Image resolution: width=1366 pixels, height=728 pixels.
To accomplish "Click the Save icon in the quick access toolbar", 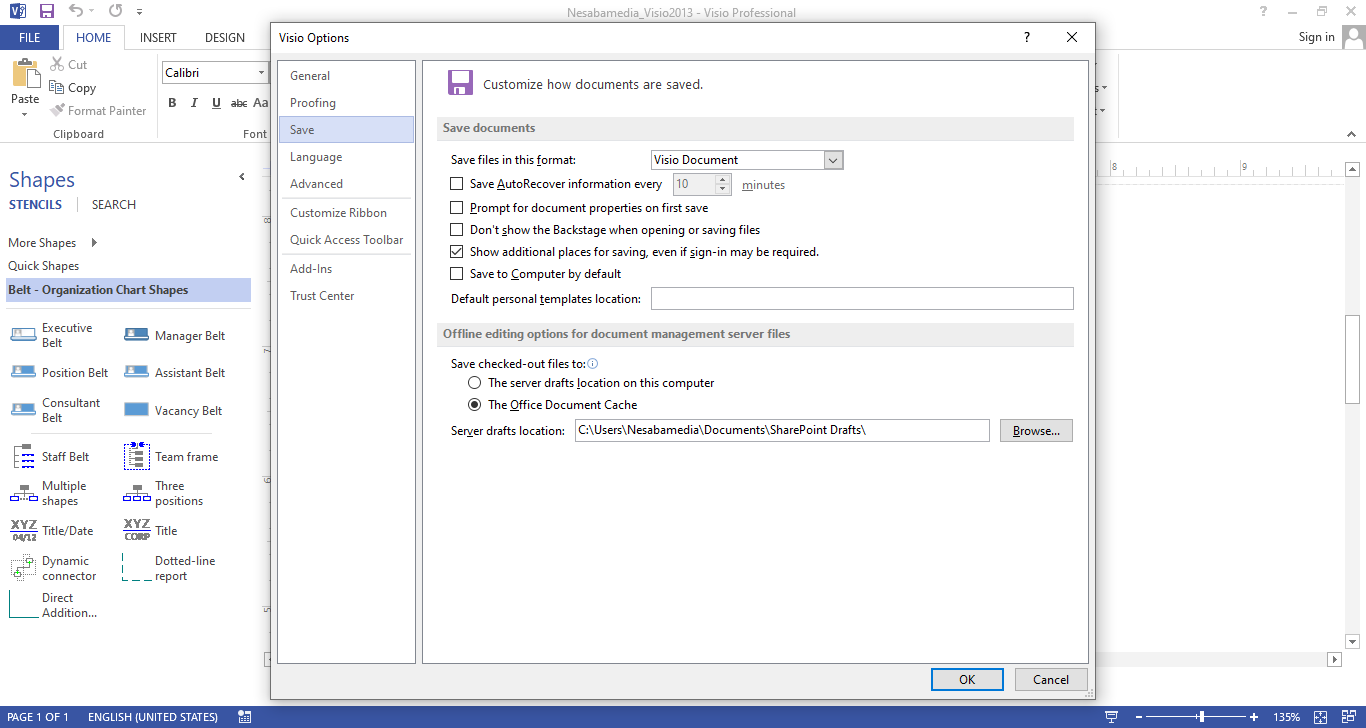I will tap(47, 11).
